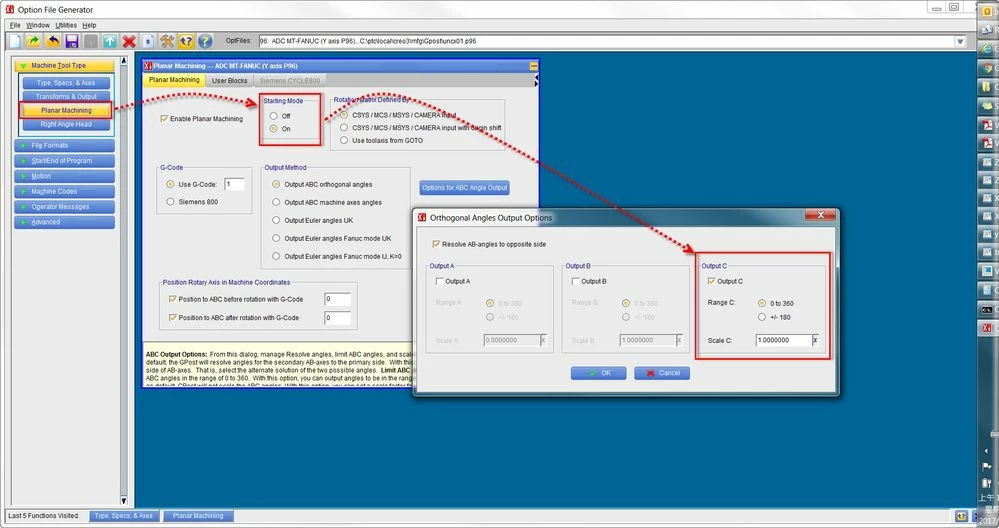Open the File menu

tap(15, 25)
